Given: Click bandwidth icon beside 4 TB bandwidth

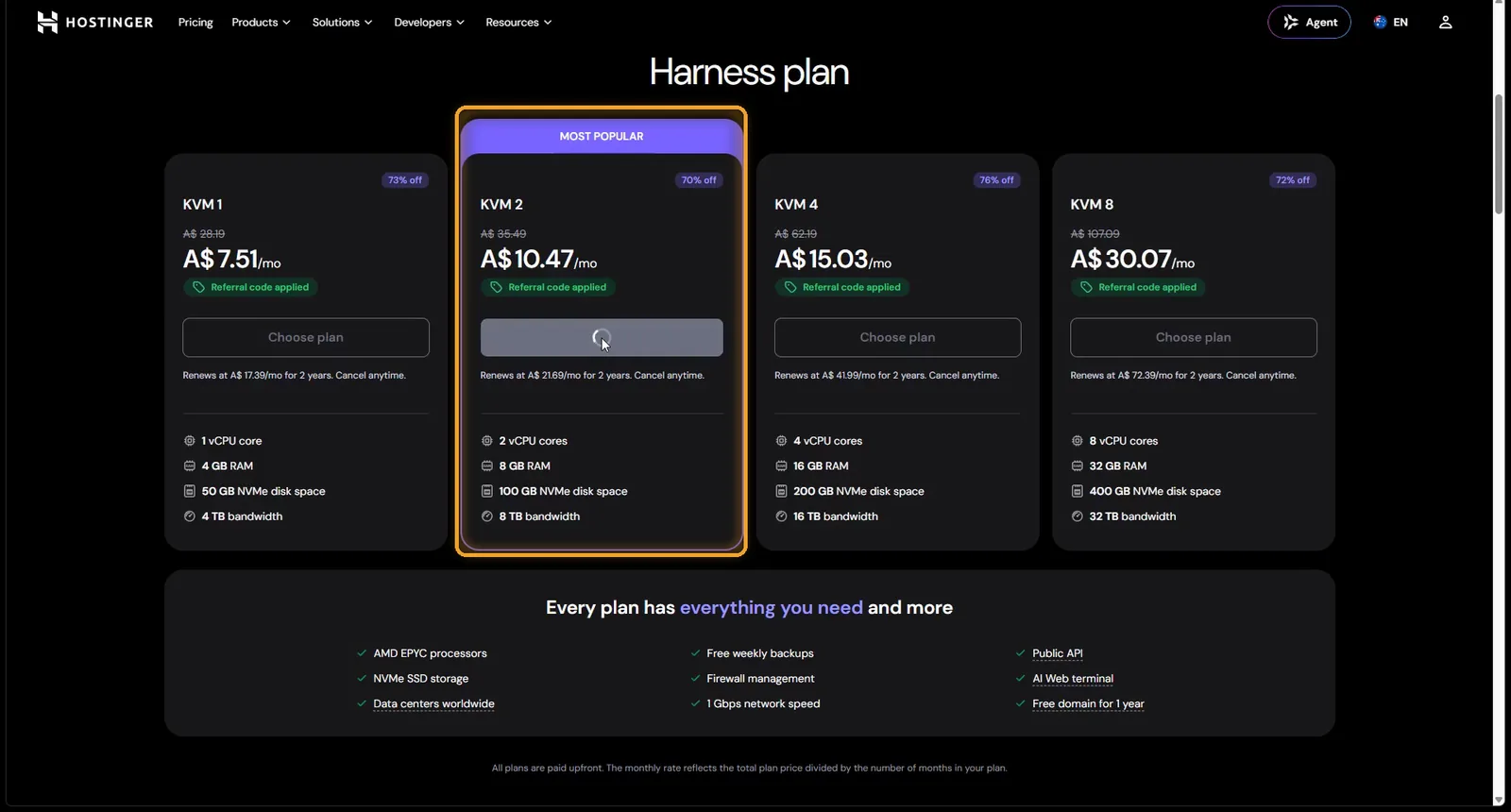Looking at the screenshot, I should [x=190, y=516].
